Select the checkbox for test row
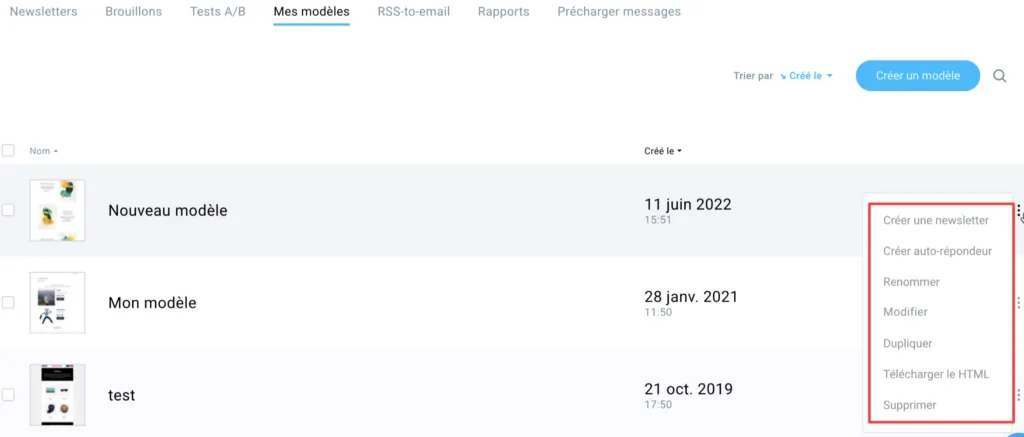Screen dimensions: 1024x437 (x=8, y=395)
